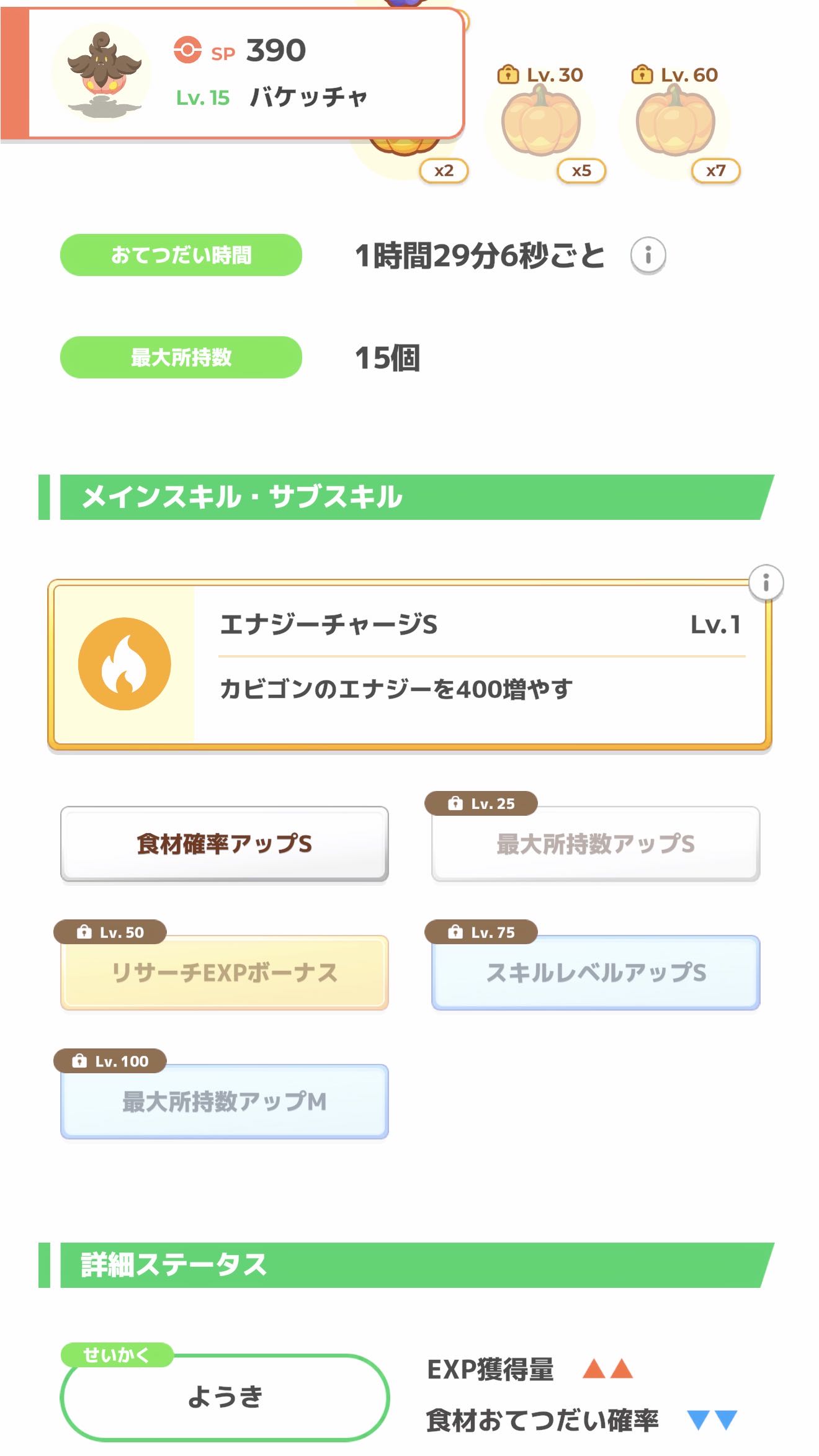This screenshot has height=1456, width=819.
Task: Open the ようき nature button
Action: pos(225,1397)
